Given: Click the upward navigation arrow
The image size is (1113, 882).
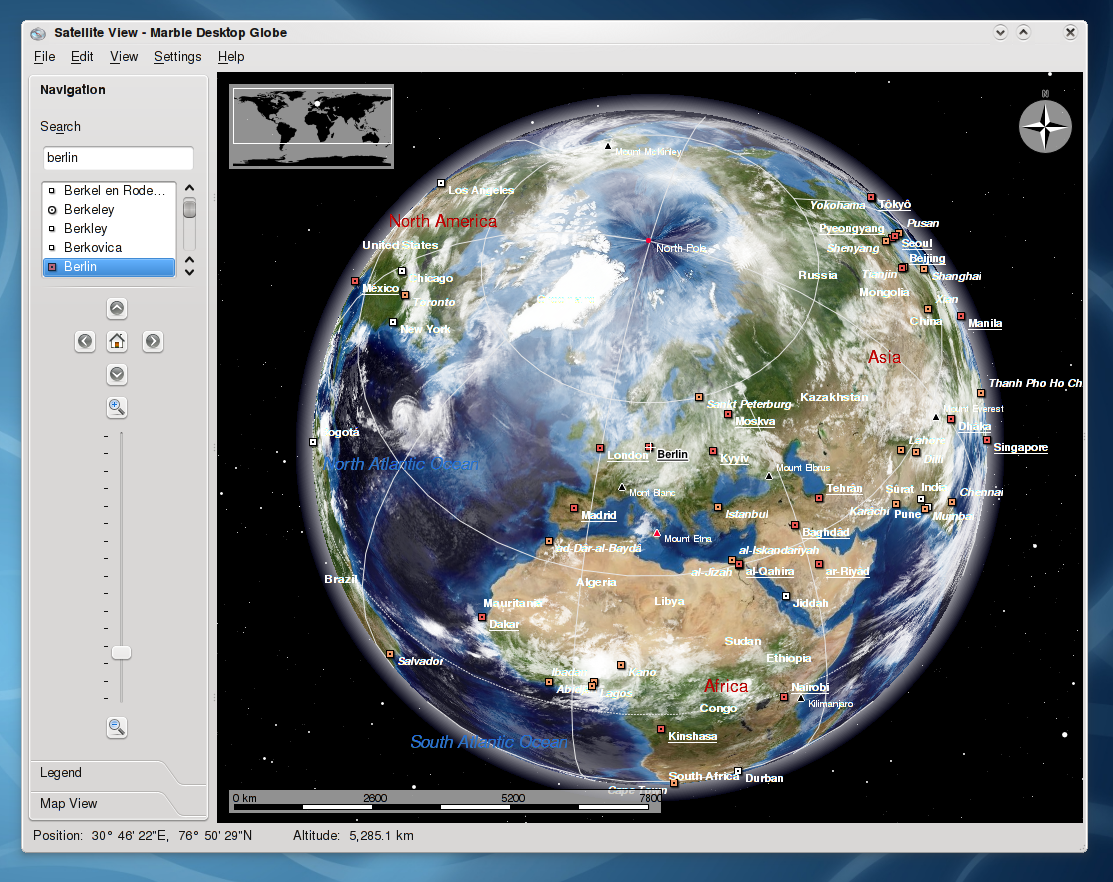Looking at the screenshot, I should [x=117, y=308].
